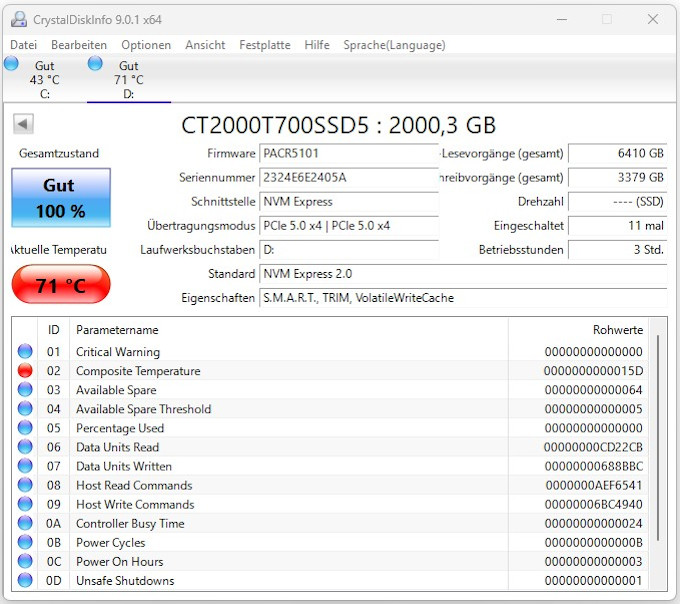Click the Schnittstelle field NVM Express
680x604 pixels.
click(349, 202)
